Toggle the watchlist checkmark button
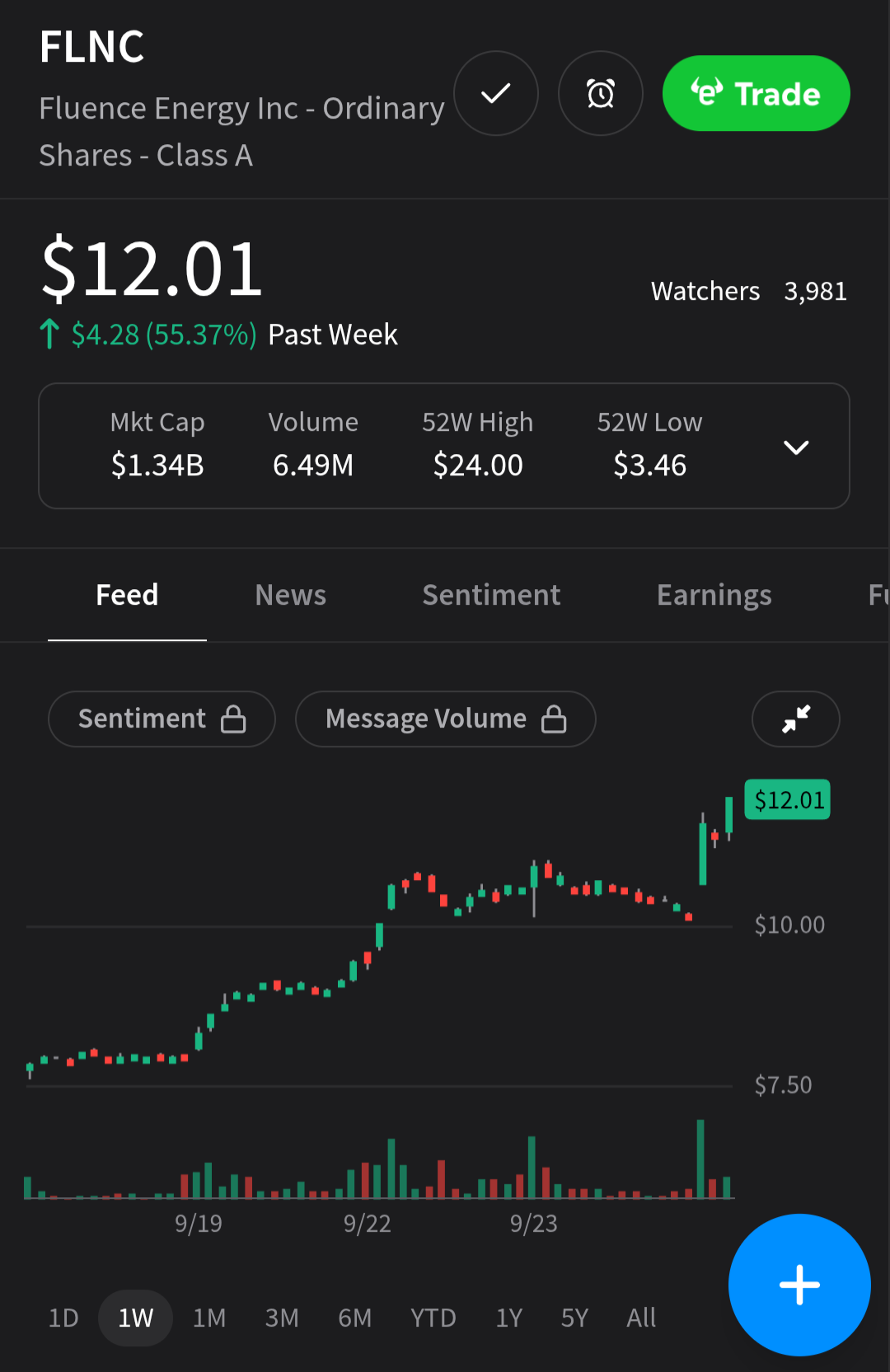This screenshot has width=890, height=1372. tap(496, 94)
